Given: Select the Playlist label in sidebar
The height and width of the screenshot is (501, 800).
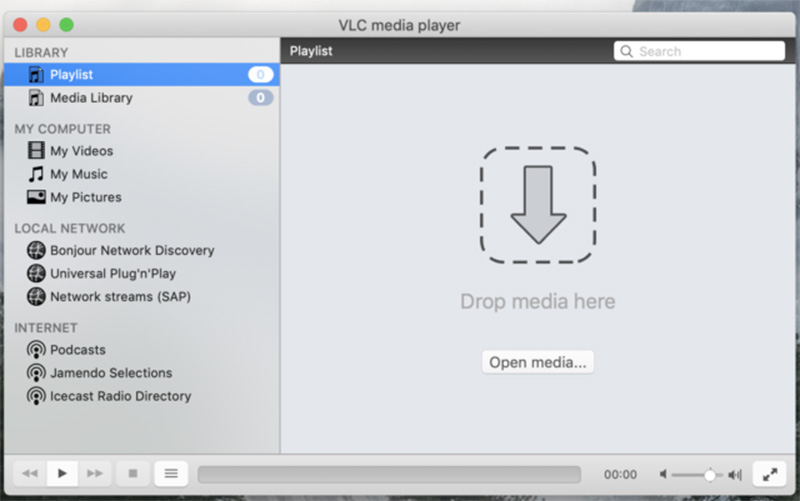Looking at the screenshot, I should (x=71, y=75).
